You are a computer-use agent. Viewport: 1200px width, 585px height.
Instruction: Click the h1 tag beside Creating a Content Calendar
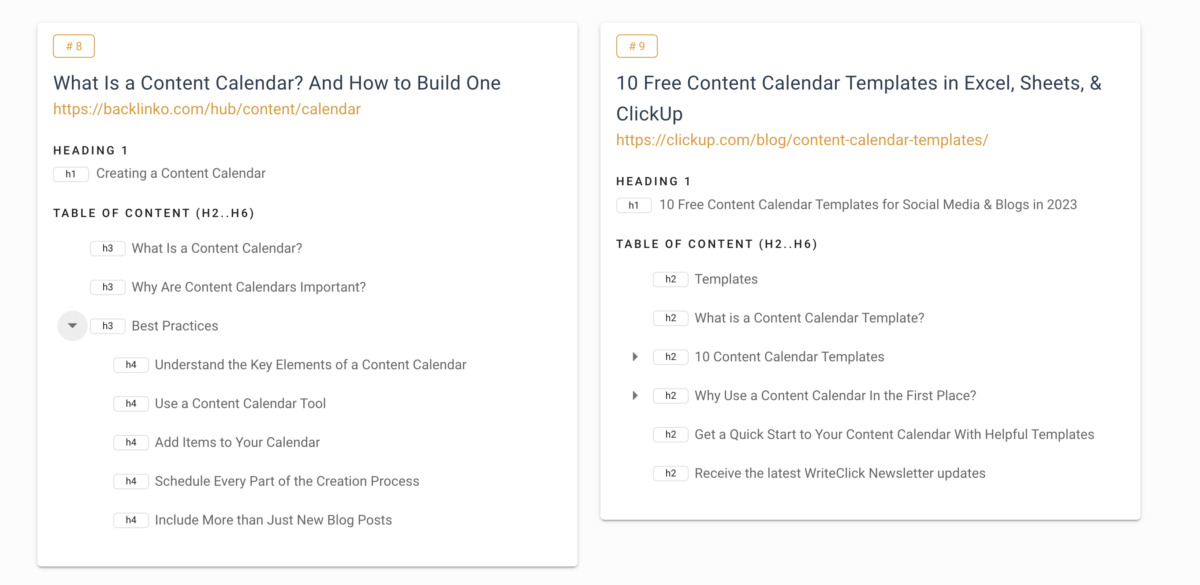[70, 173]
